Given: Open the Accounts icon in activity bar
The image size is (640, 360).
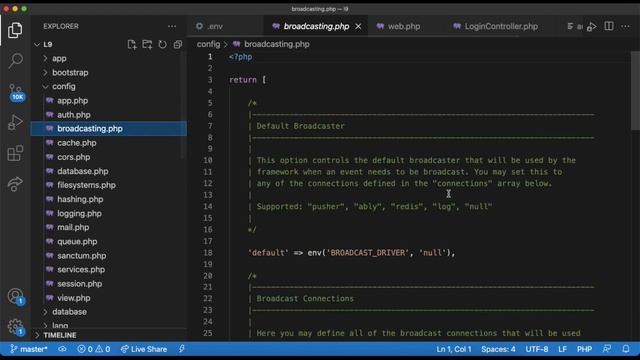Looking at the screenshot, I should click(x=16, y=296).
